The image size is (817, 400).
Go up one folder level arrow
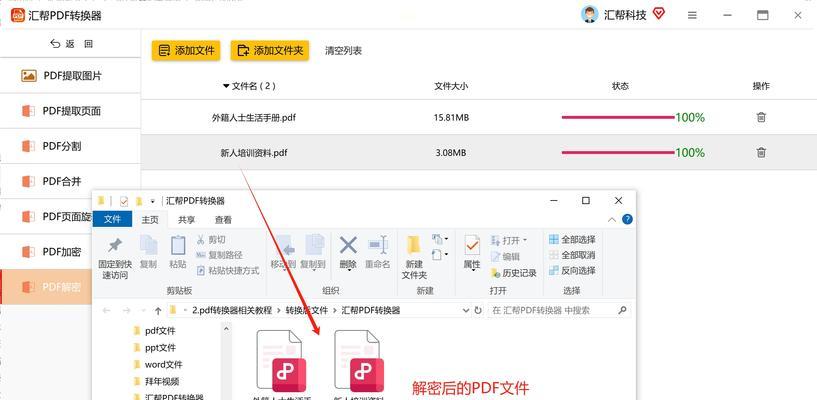[158, 310]
